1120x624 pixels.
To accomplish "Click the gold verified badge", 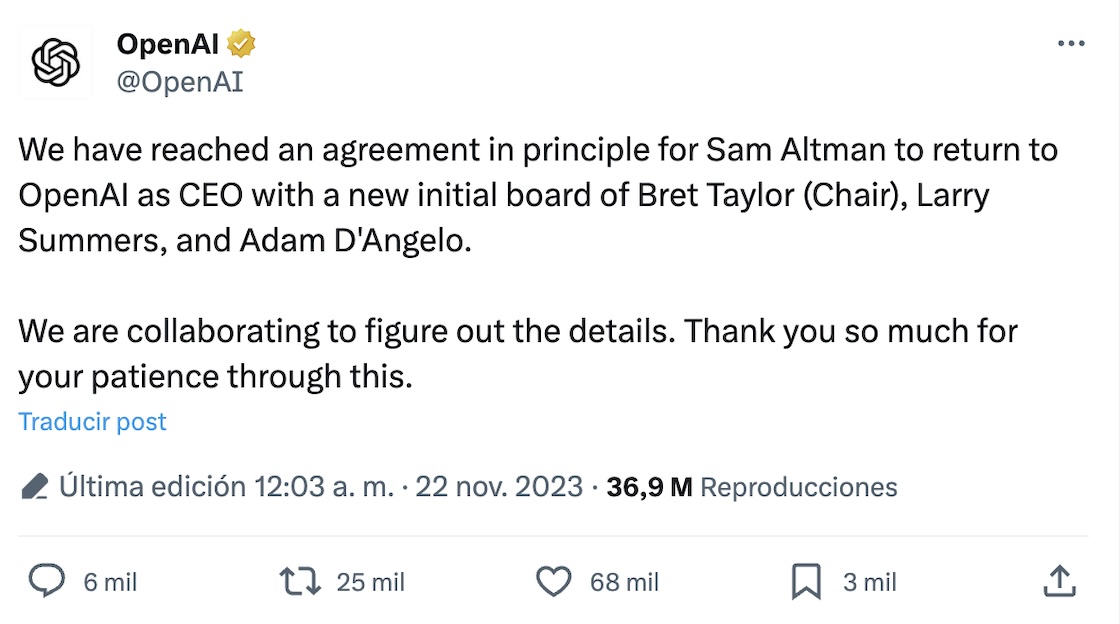I will coord(242,44).
